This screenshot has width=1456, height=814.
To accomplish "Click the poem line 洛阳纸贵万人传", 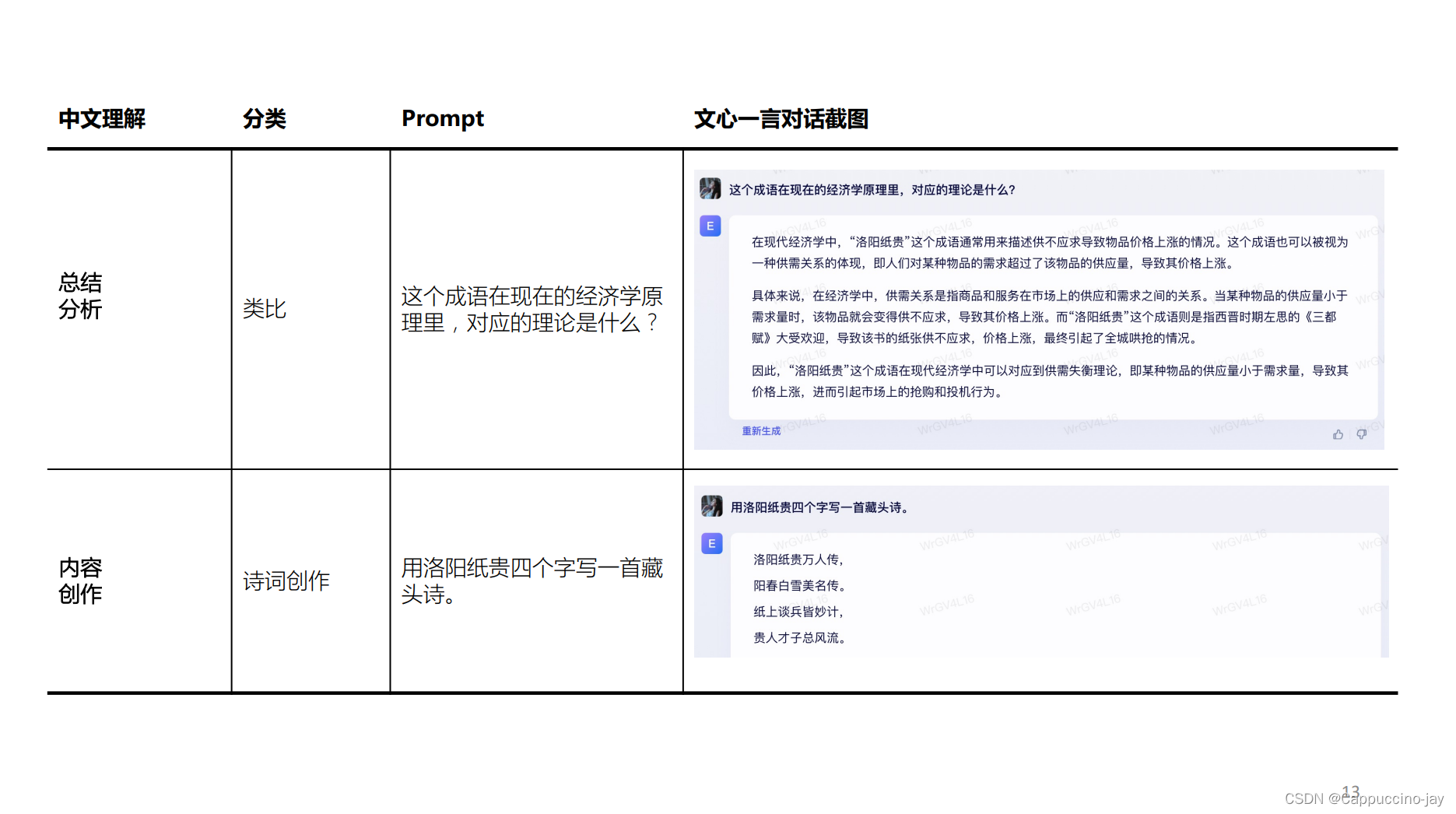I will [799, 560].
